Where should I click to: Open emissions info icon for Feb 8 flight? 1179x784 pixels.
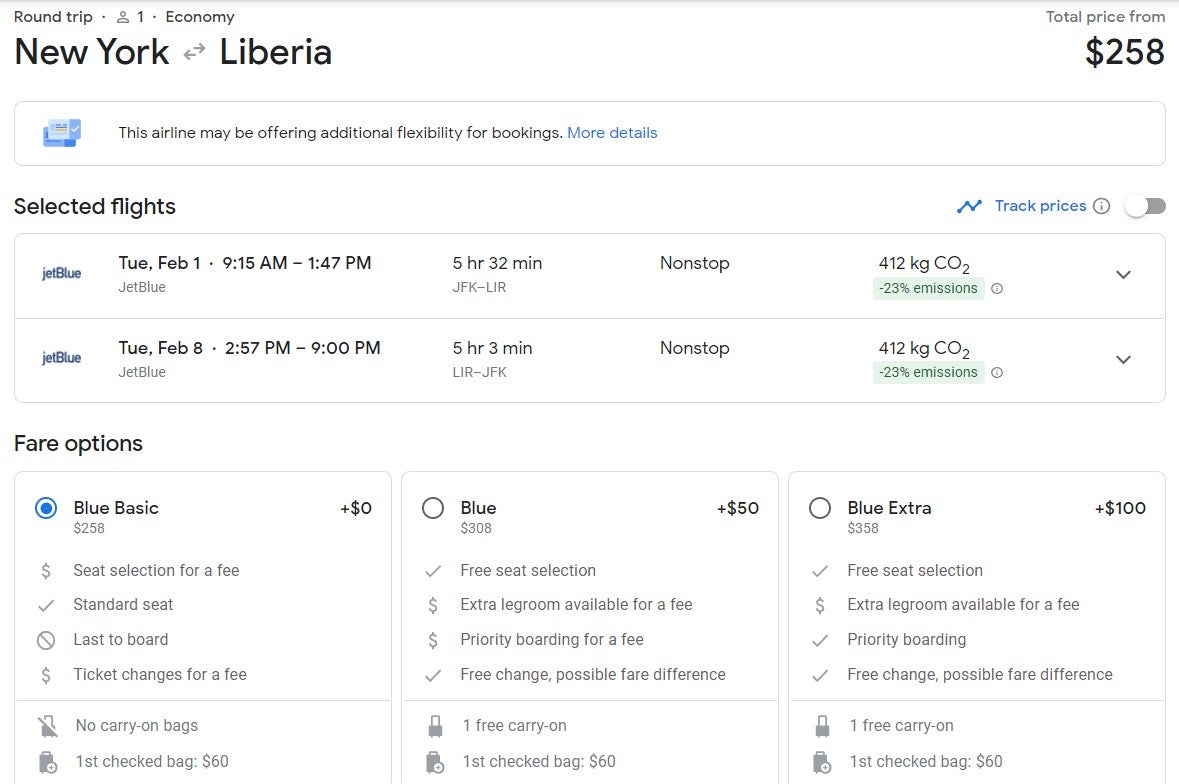coord(997,373)
